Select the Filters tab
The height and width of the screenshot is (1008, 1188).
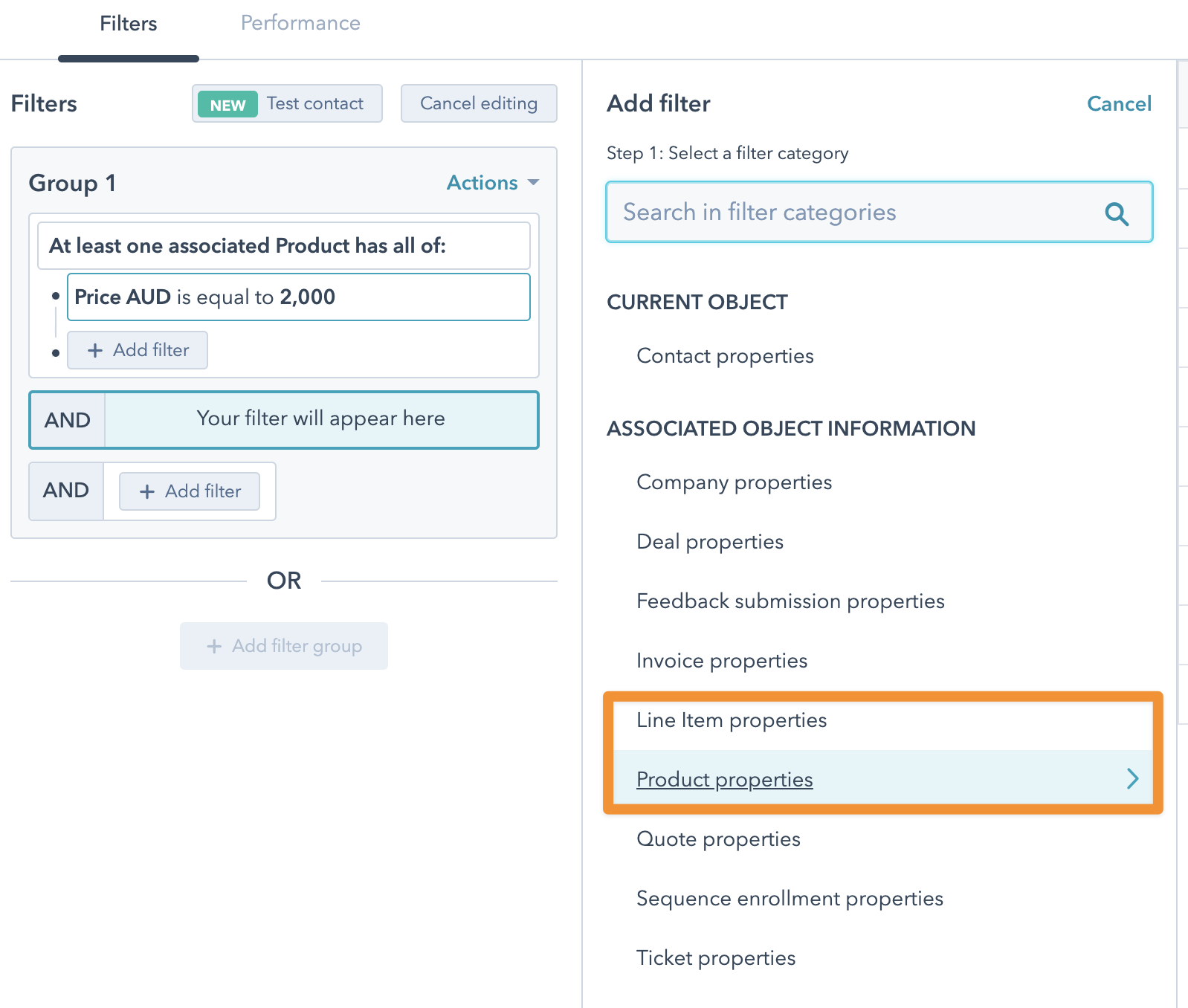tap(129, 24)
